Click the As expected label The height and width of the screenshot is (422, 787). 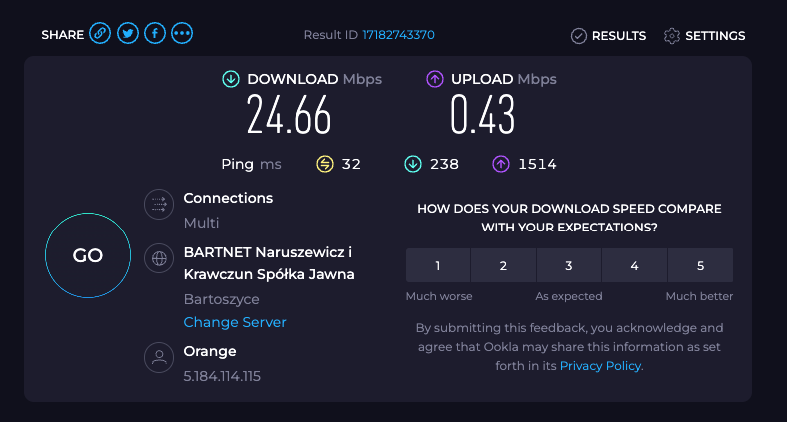(x=569, y=296)
